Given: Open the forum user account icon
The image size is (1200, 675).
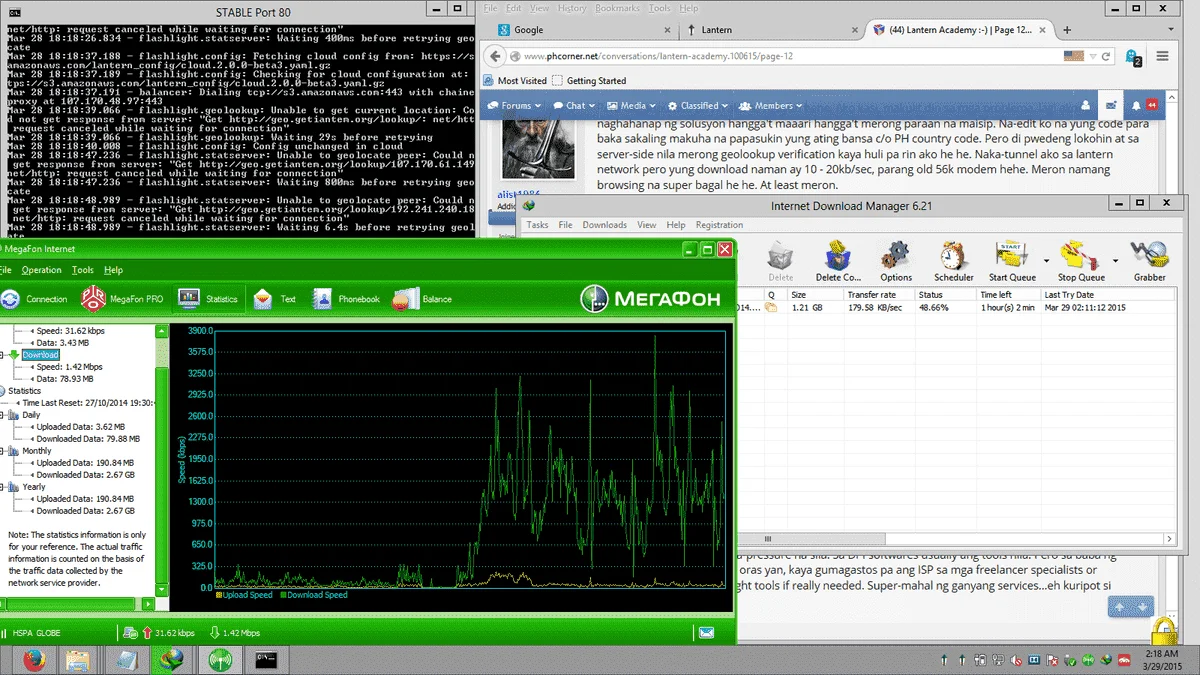Looking at the screenshot, I should (1086, 105).
